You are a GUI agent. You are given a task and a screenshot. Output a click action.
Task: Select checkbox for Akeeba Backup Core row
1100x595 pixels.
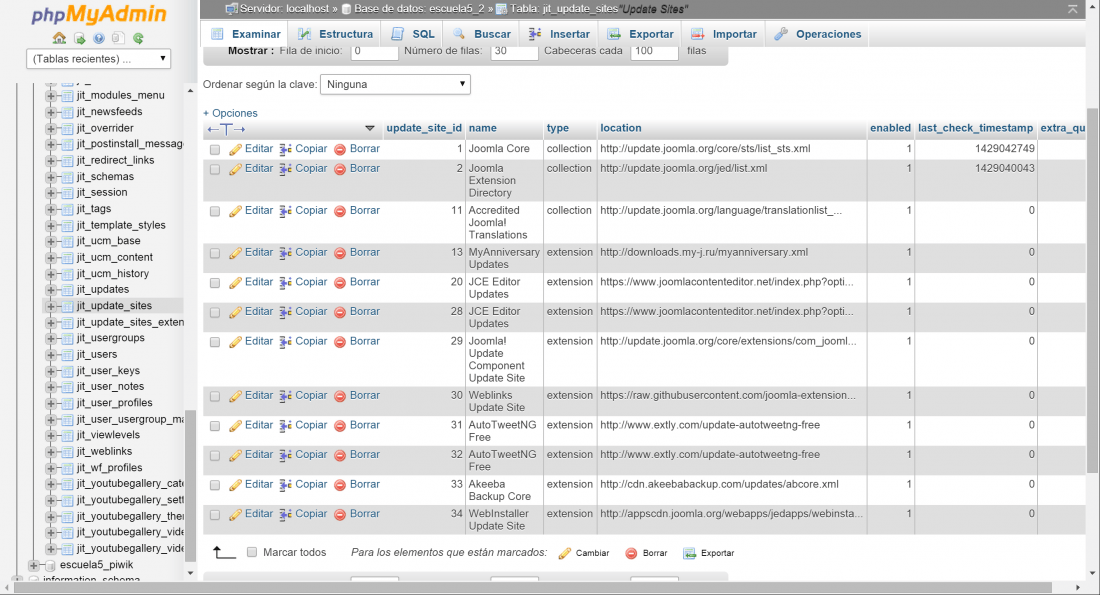215,485
